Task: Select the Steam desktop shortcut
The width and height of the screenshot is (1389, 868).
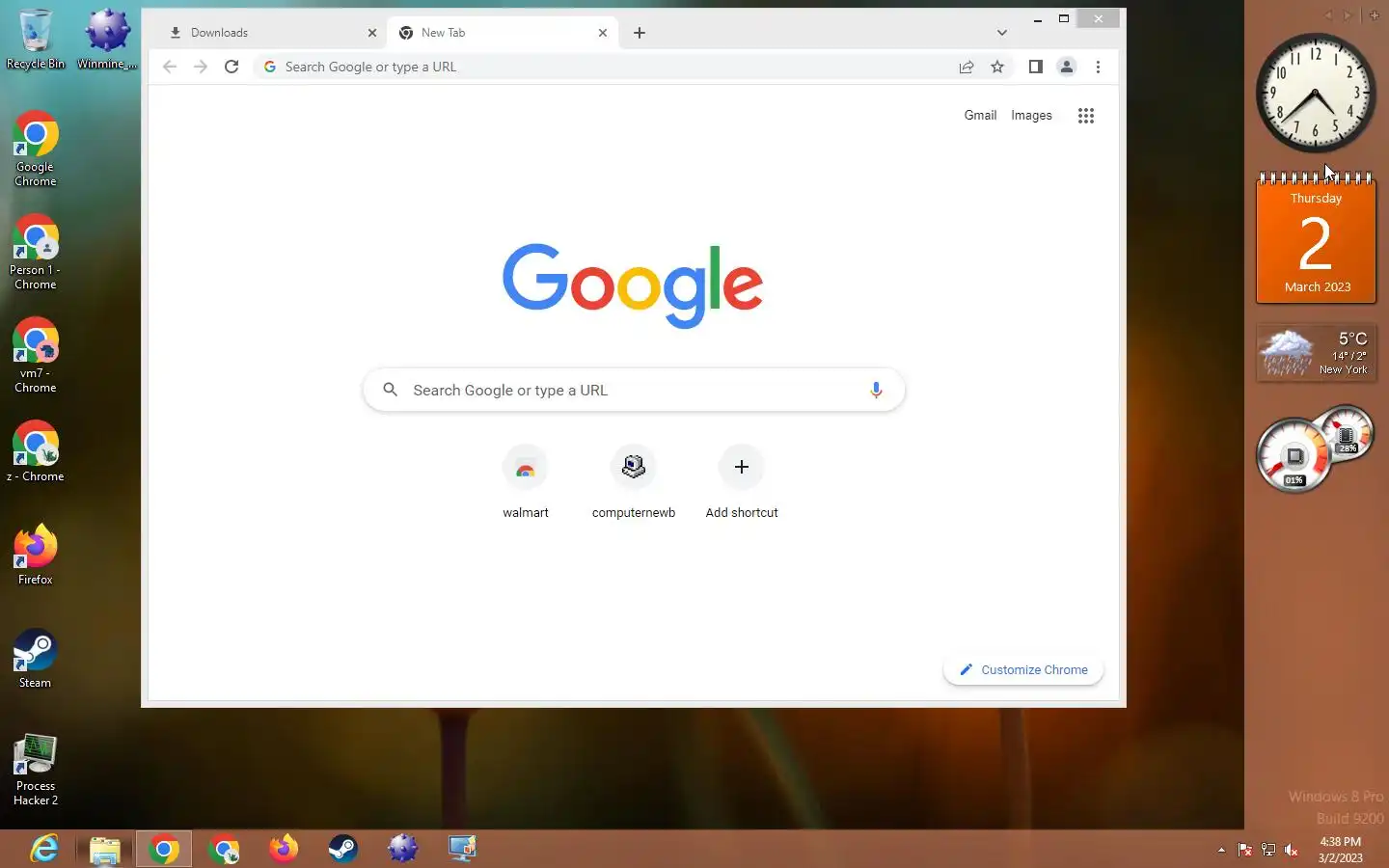Action: [36, 658]
